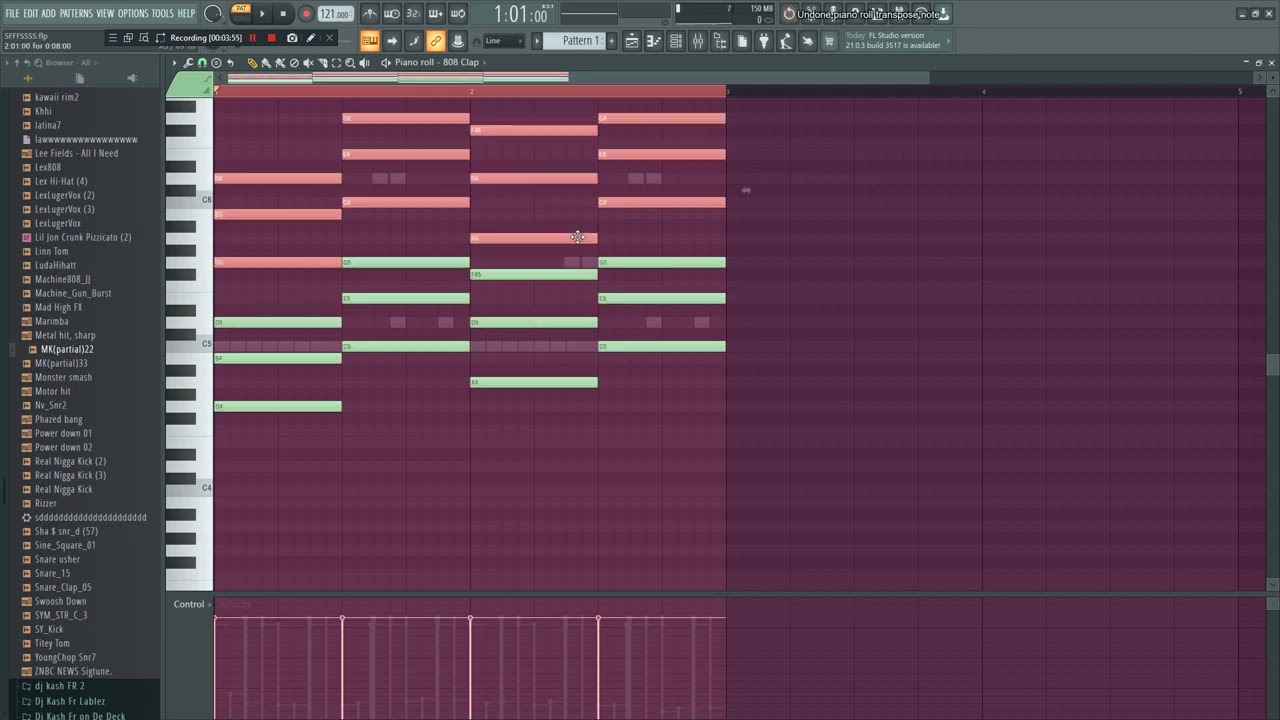The width and height of the screenshot is (1280, 720).
Task: Toggle the countdown before recording
Action: [414, 14]
